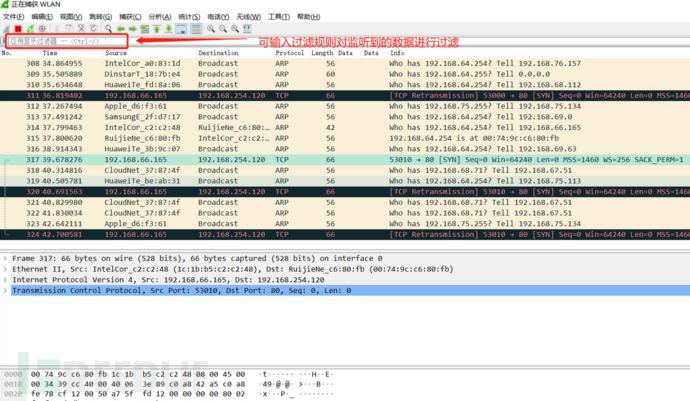Expand the Ethernet II tree row
This screenshot has height=401, width=690.
(x=6, y=269)
